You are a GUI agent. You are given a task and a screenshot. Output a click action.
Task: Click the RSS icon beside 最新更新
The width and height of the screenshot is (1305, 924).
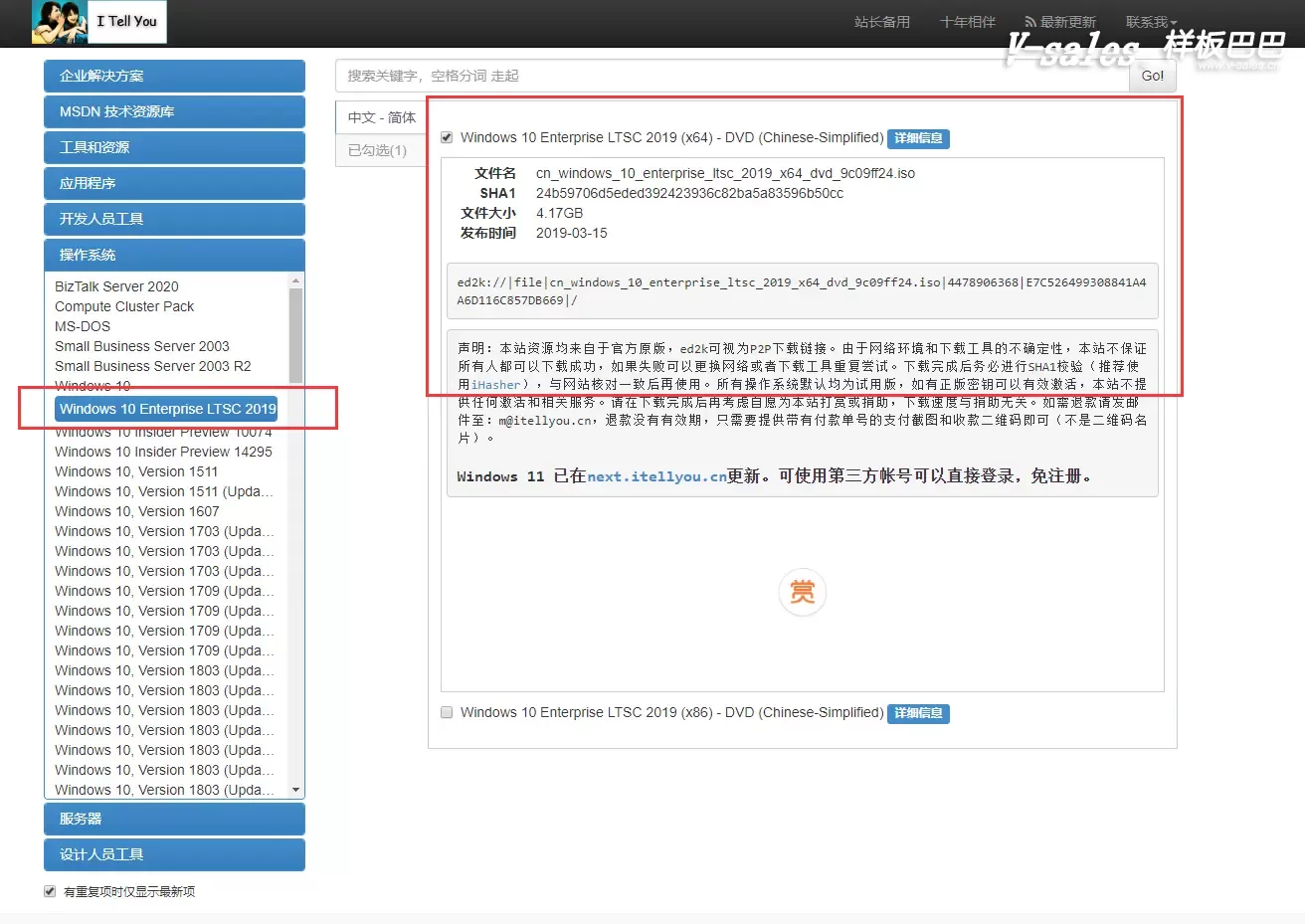tap(1030, 22)
